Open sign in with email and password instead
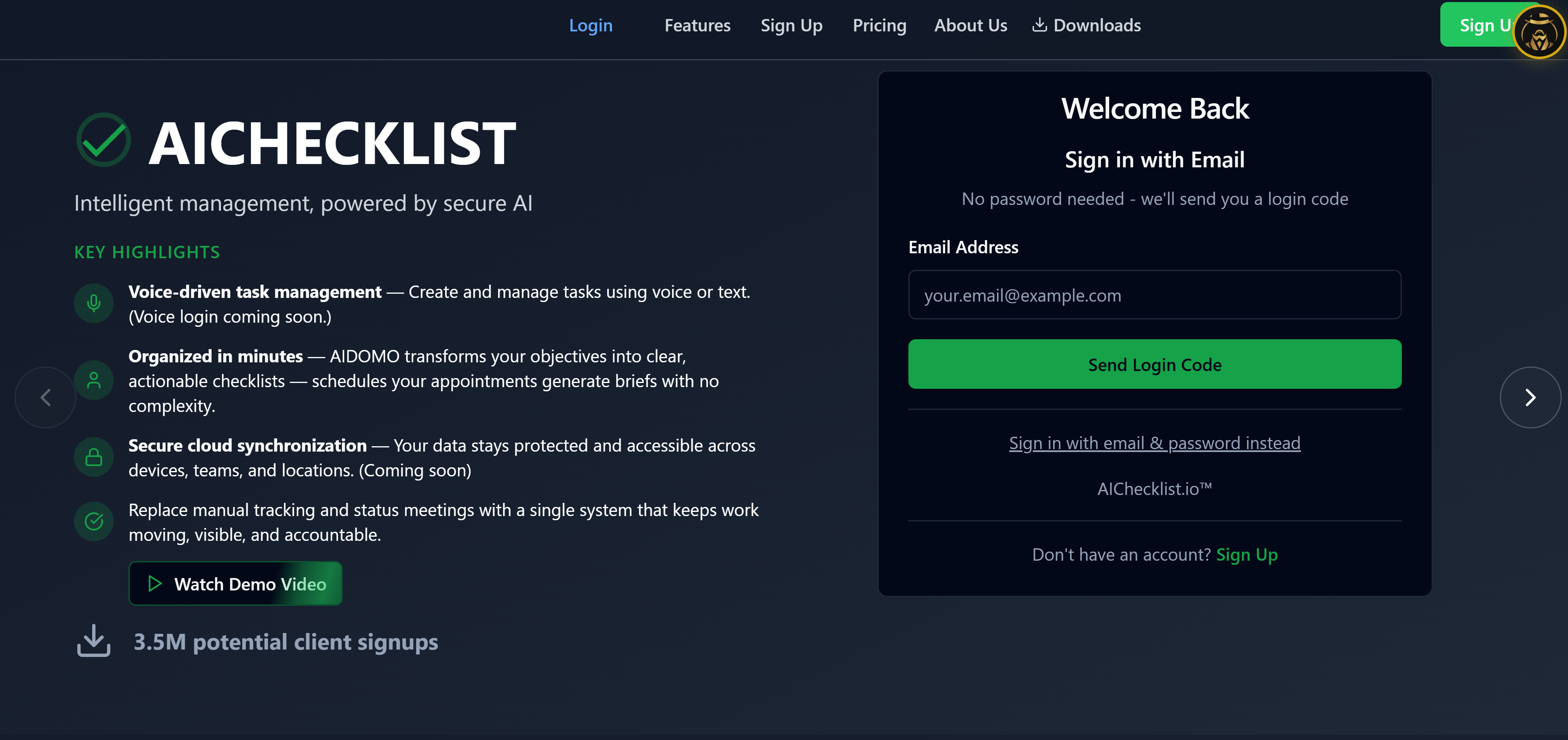The image size is (1568, 740). (1154, 443)
